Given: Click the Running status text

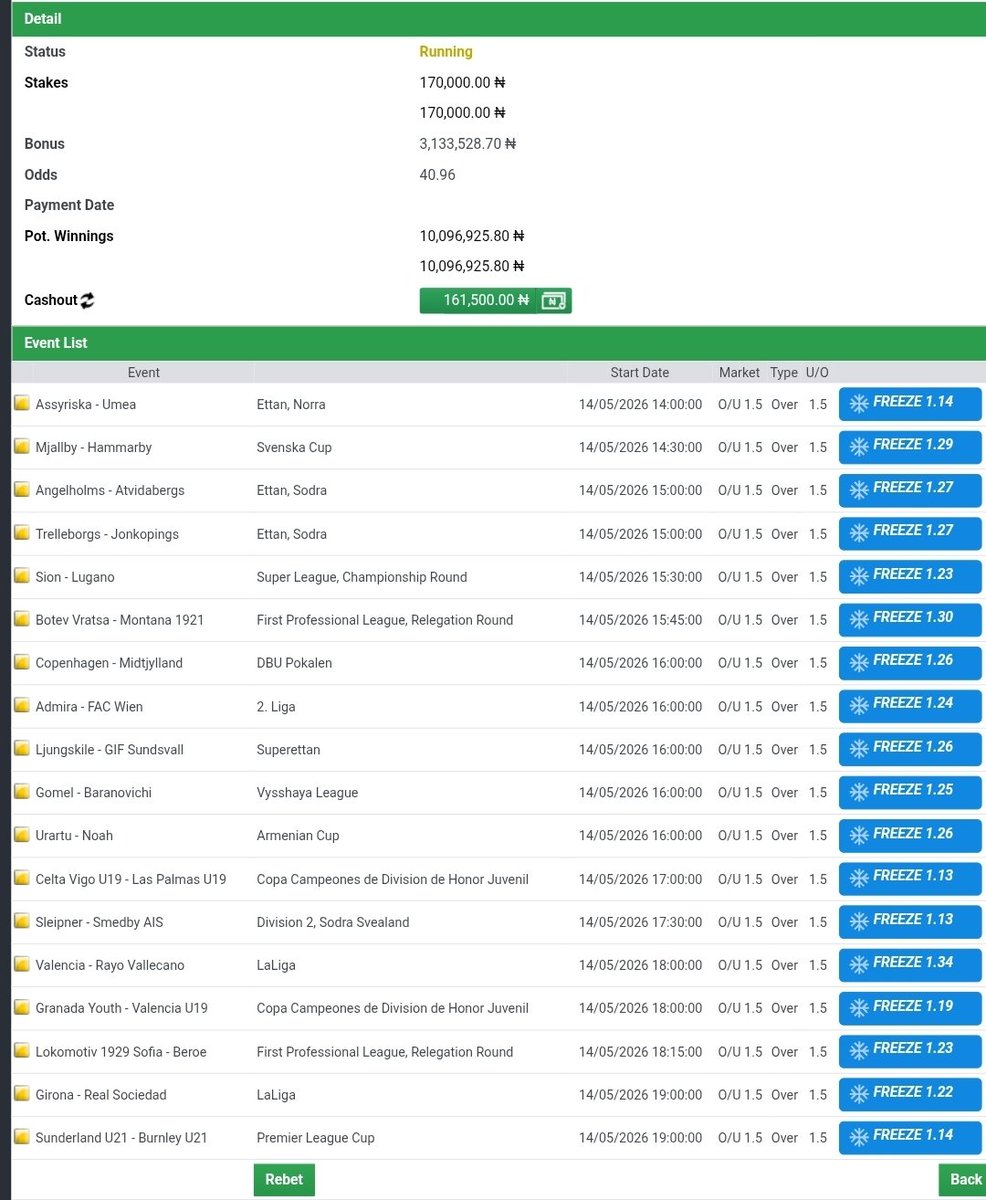Looking at the screenshot, I should coord(446,52).
